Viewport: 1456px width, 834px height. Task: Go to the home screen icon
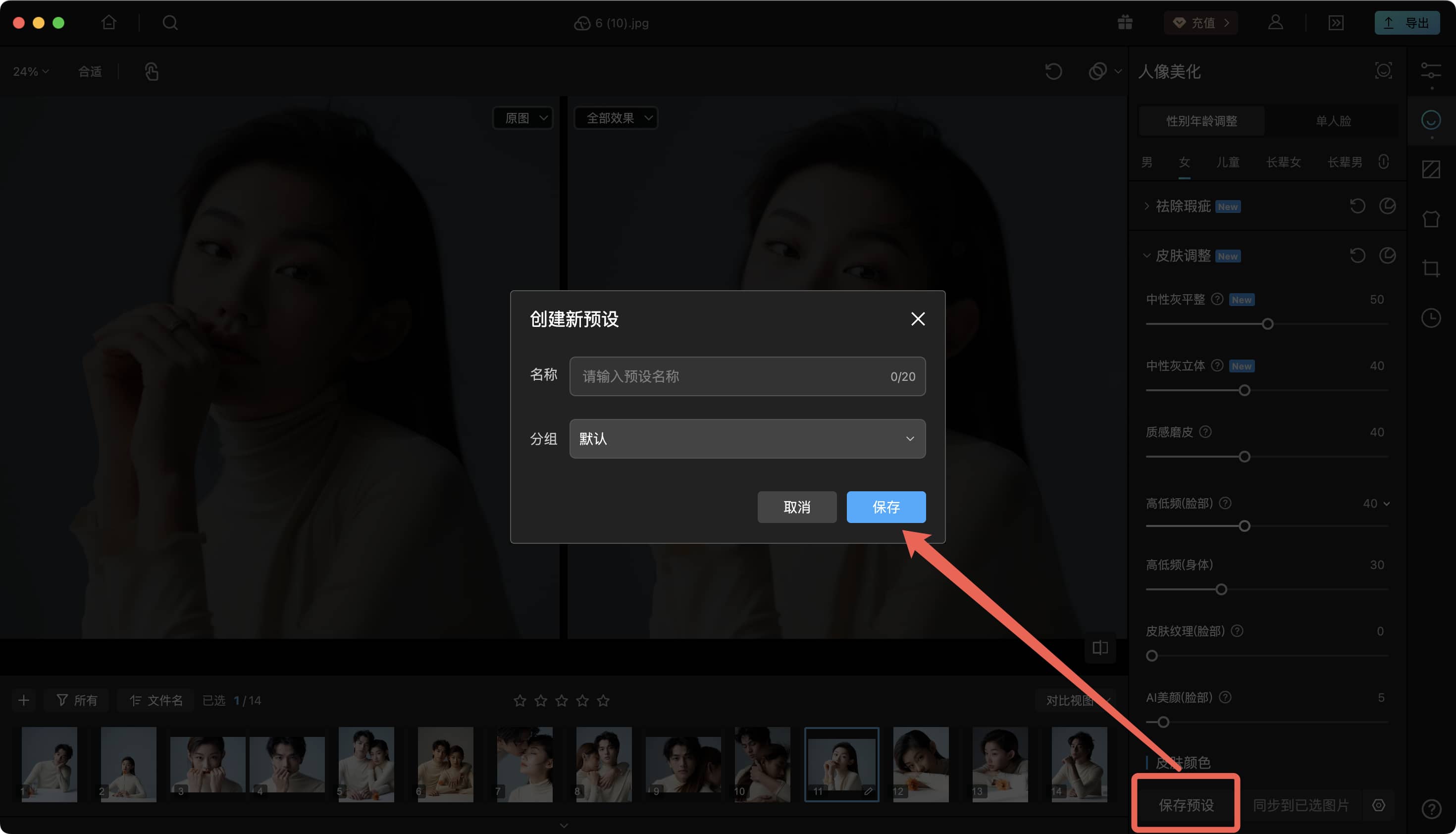click(x=109, y=22)
